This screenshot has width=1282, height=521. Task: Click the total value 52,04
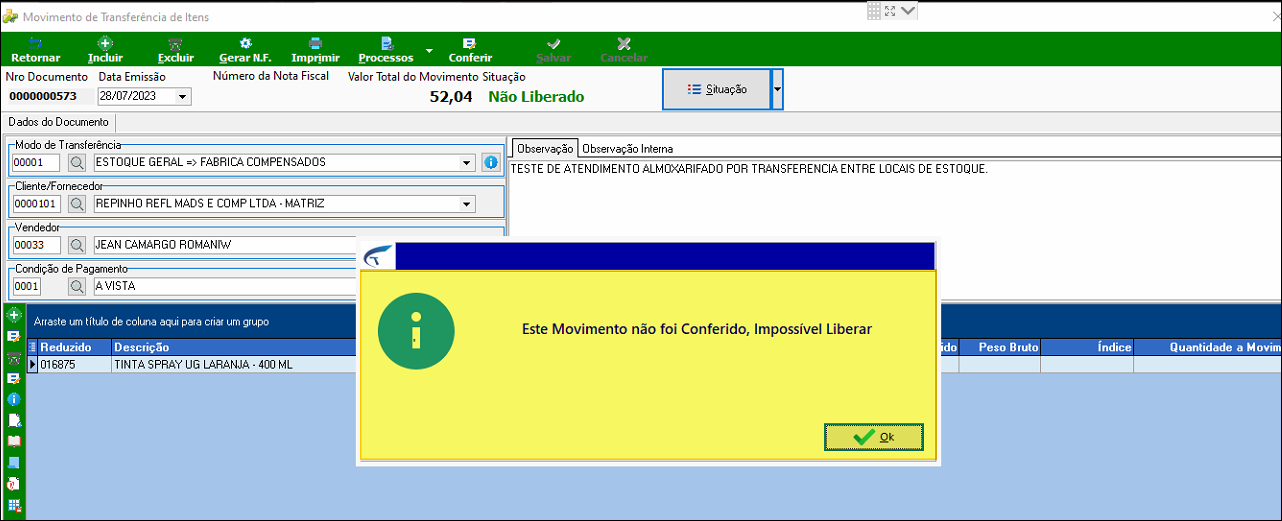pyautogui.click(x=451, y=97)
